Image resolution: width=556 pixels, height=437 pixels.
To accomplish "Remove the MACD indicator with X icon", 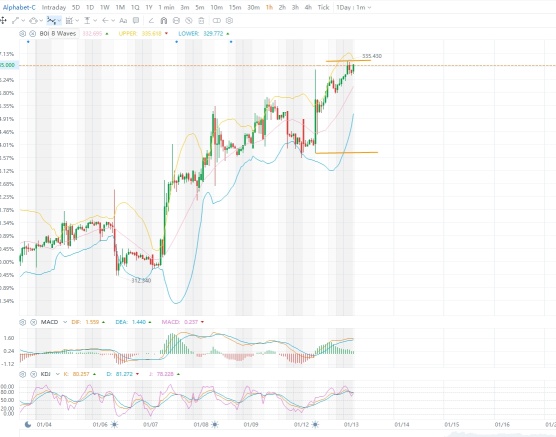I will tap(33, 322).
